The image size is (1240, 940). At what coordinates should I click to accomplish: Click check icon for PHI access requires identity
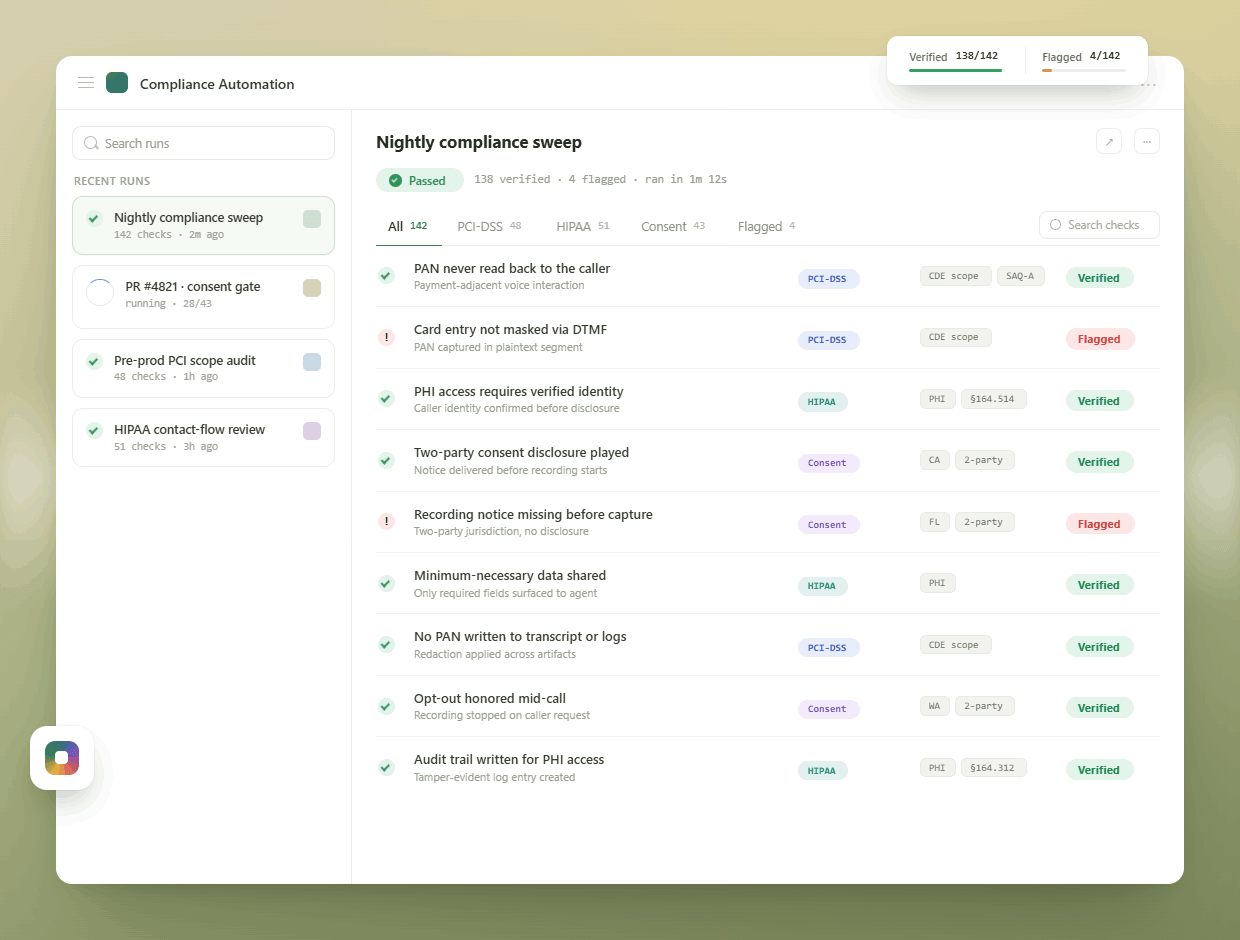tap(386, 398)
